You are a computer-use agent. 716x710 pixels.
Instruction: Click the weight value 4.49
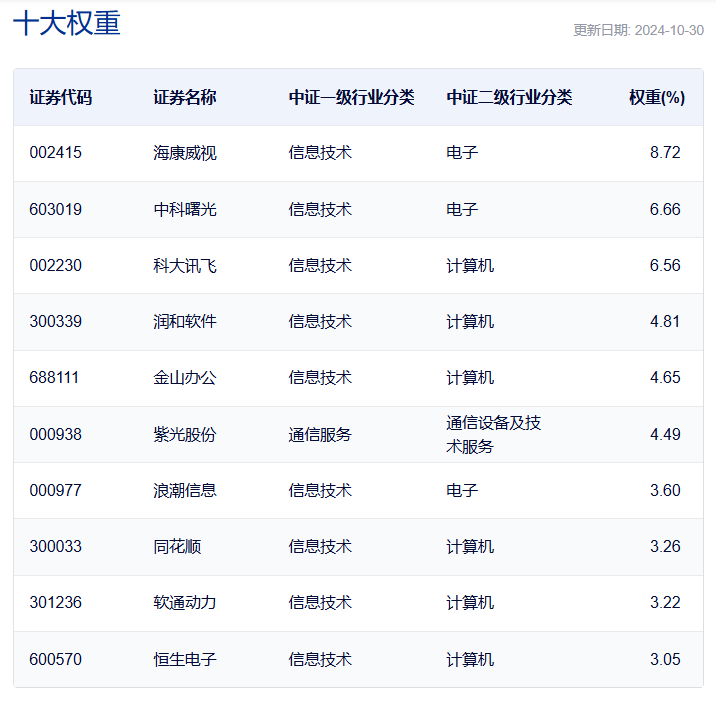click(665, 434)
